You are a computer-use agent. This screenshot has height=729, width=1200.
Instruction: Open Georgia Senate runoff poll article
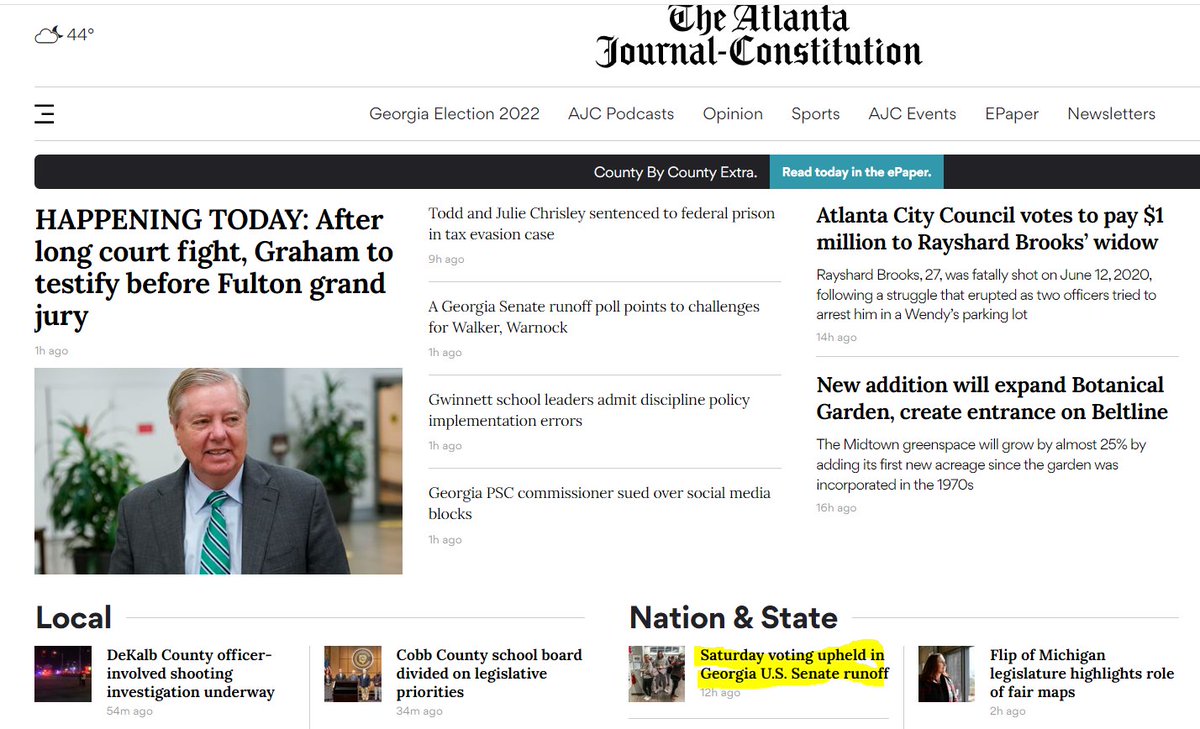click(x=594, y=317)
